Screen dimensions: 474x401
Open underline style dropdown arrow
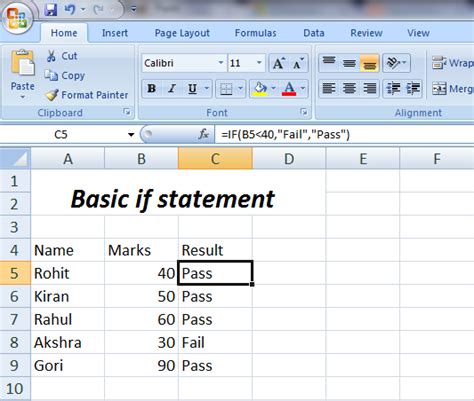207,88
